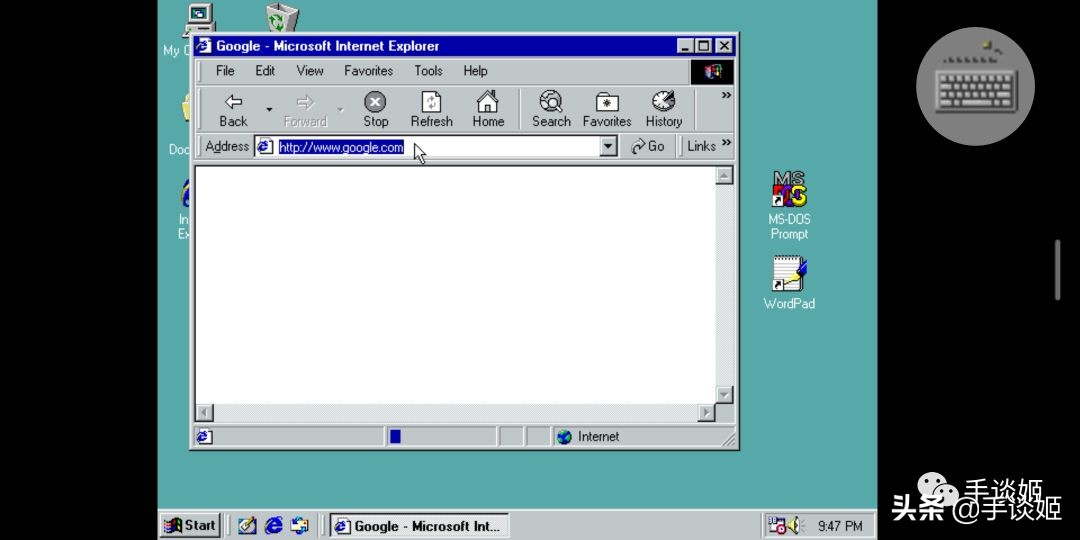Open the View menu
1080x540 pixels.
(310, 71)
